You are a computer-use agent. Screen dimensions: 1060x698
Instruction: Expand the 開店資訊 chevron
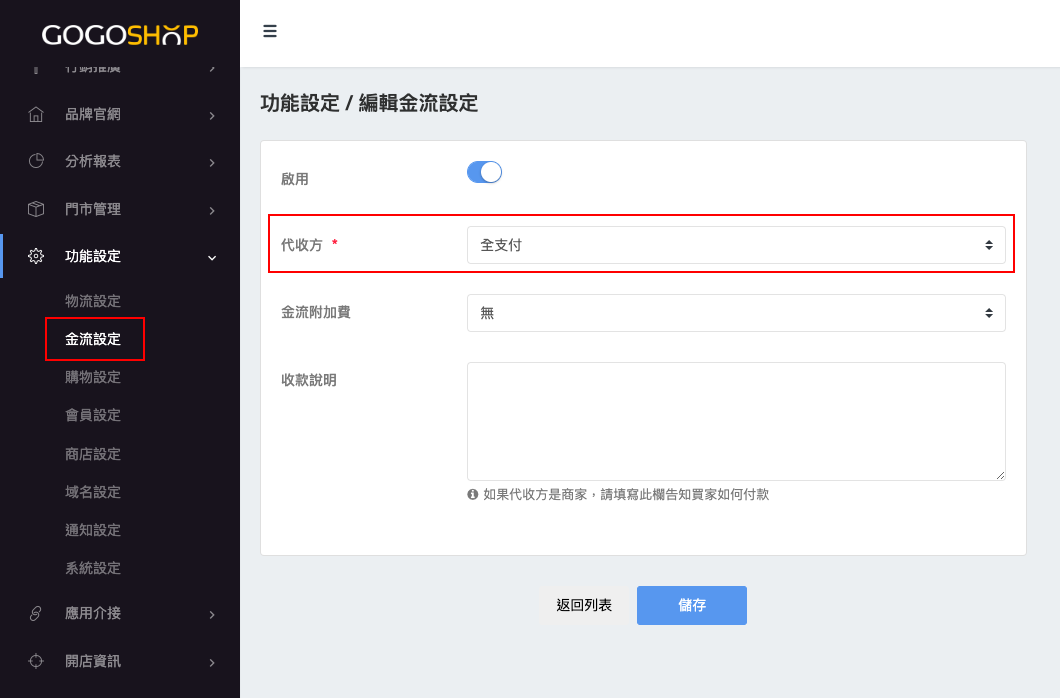point(212,663)
